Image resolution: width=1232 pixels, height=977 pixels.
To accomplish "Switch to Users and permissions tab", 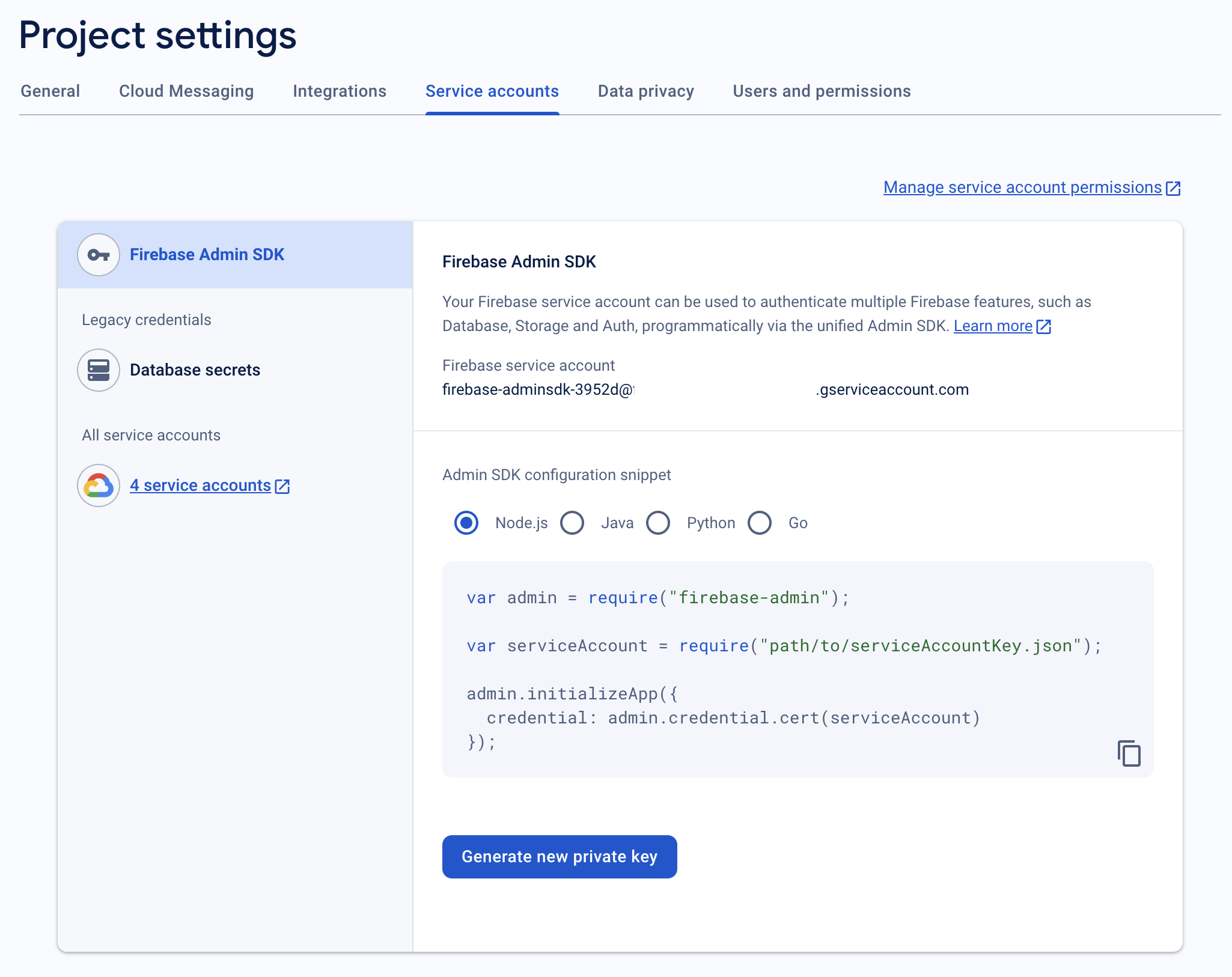I will pyautogui.click(x=822, y=91).
